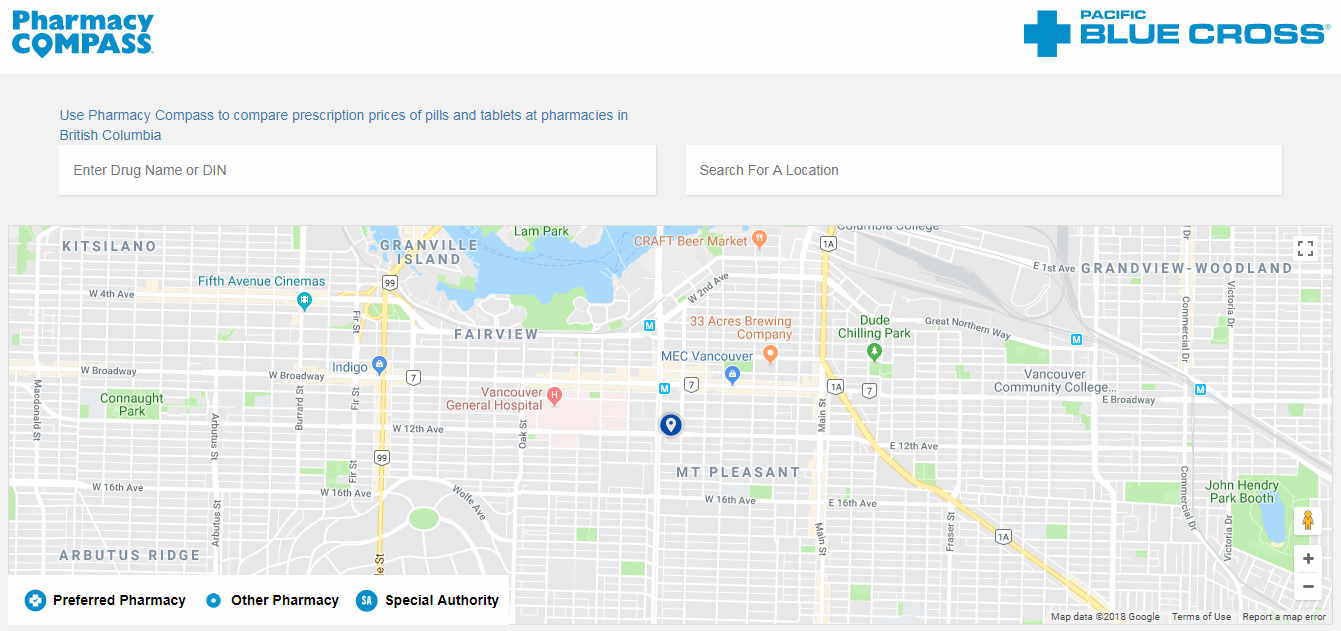Open 33 Acres Brewing Company marker

pyautogui.click(x=770, y=353)
